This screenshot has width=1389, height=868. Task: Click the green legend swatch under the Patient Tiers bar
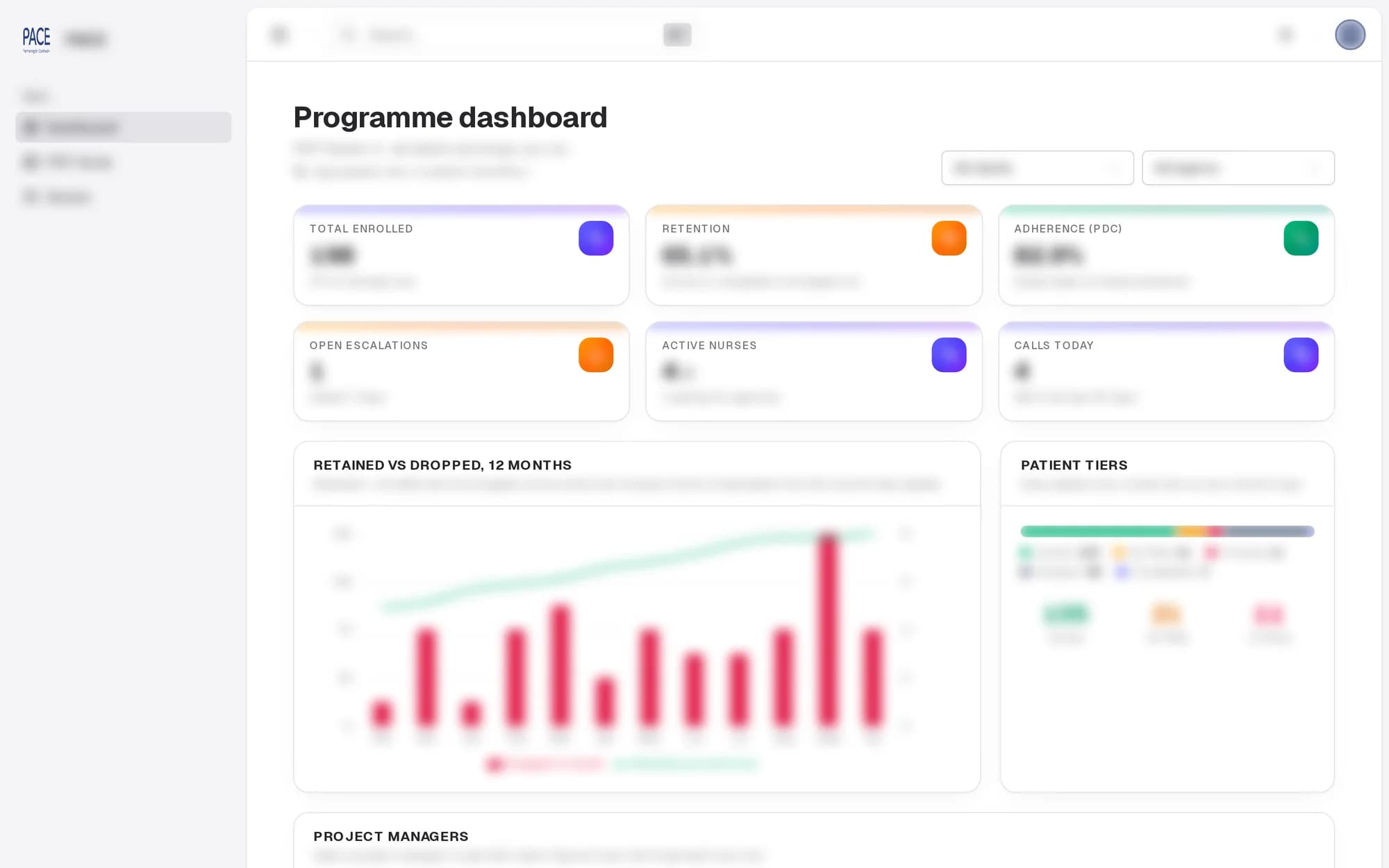[x=1026, y=553]
